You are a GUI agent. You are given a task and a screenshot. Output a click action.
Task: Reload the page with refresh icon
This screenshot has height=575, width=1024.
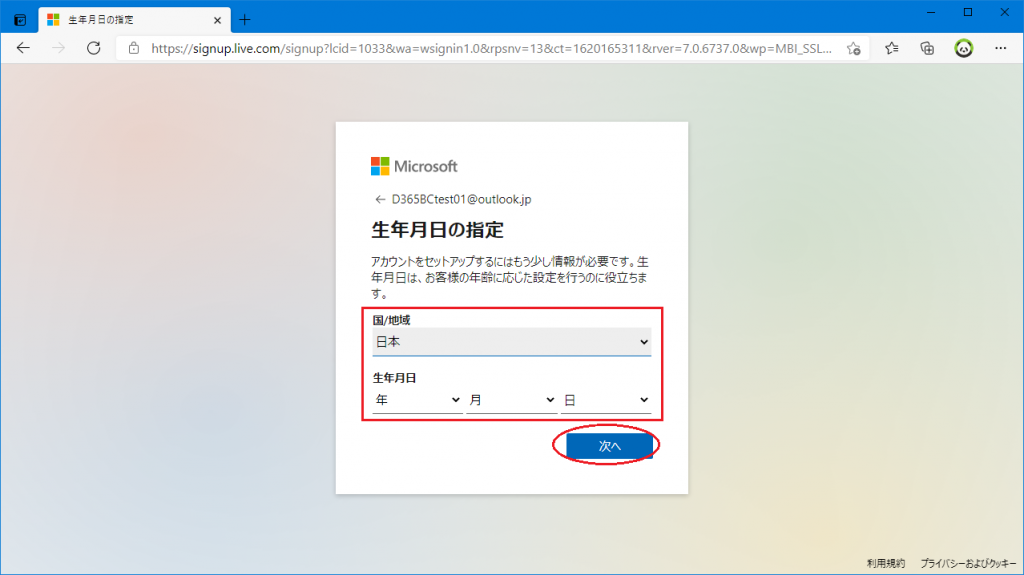point(93,48)
